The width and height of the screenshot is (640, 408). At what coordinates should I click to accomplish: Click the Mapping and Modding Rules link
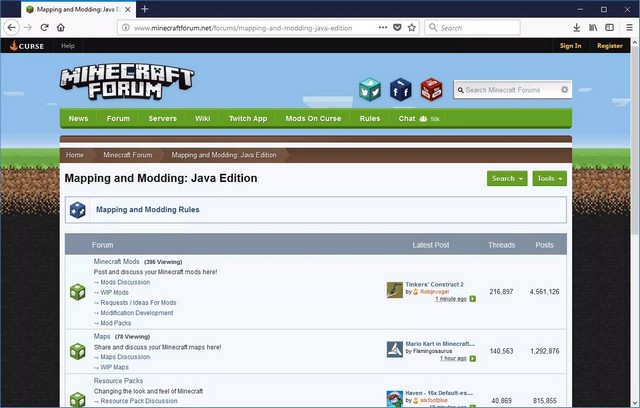tap(147, 210)
